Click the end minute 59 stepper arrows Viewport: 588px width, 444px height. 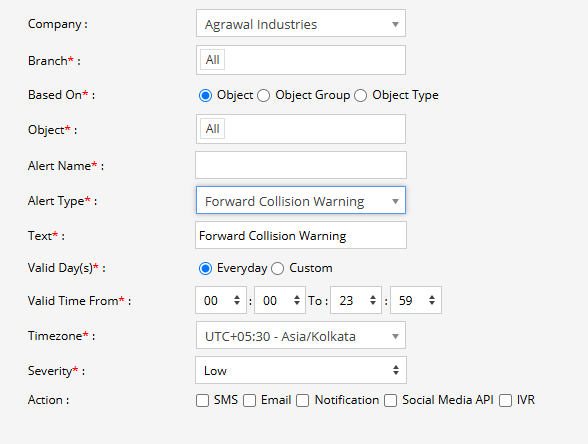pyautogui.click(x=432, y=300)
